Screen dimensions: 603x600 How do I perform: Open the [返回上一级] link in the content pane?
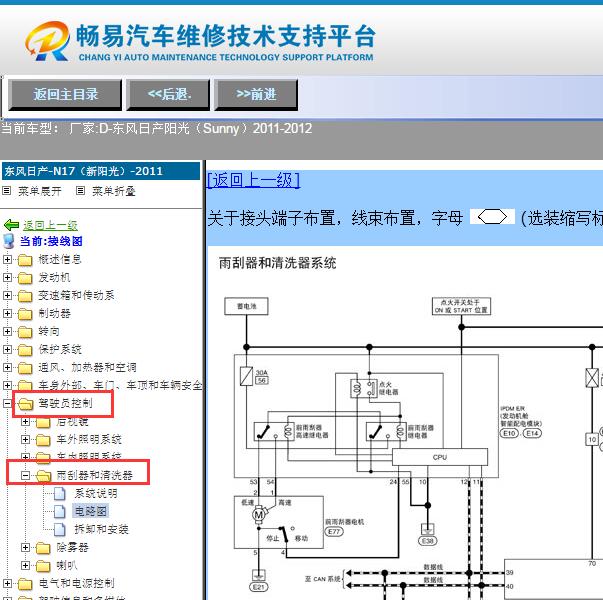(253, 180)
